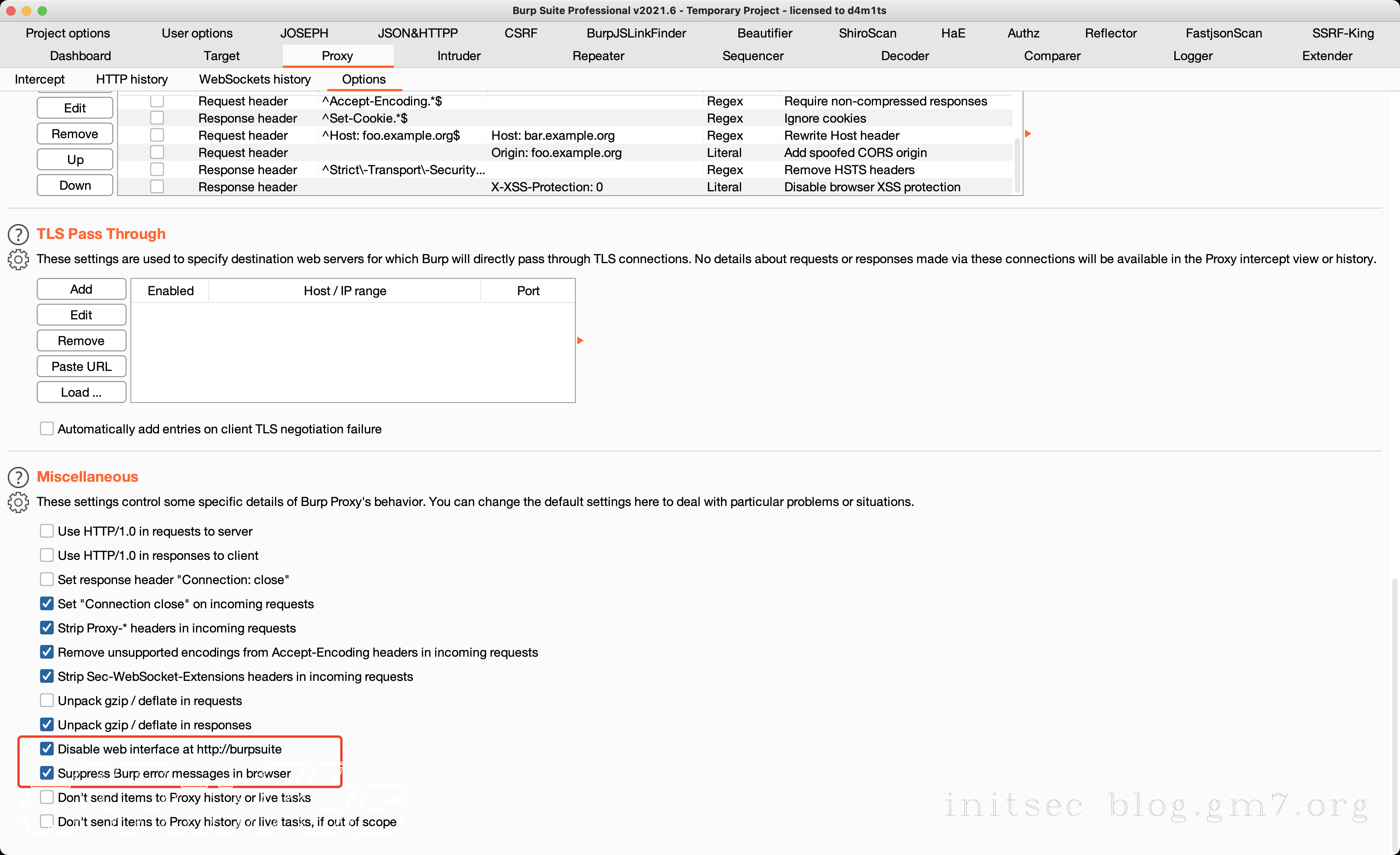
Task: Enable the Rewrite Host header rule checkbox
Action: pos(157,135)
